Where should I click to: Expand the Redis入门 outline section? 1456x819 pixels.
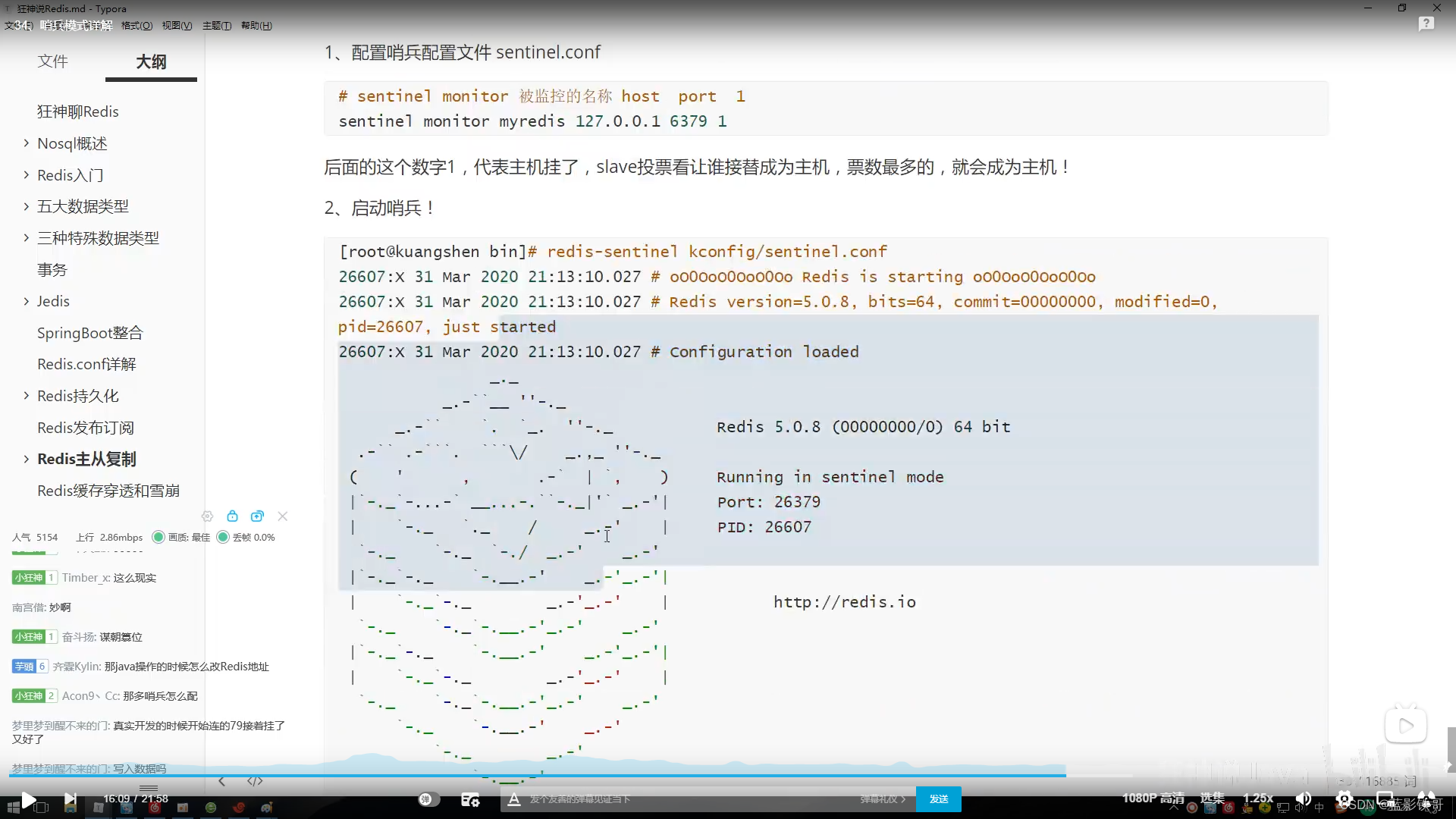pyautogui.click(x=26, y=175)
